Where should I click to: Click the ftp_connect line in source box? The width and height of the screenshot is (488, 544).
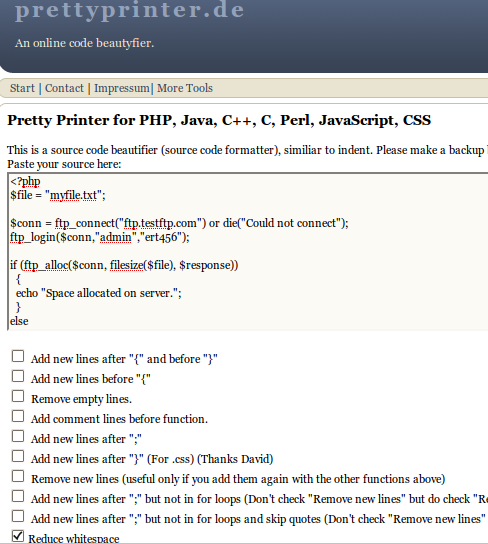[179, 223]
